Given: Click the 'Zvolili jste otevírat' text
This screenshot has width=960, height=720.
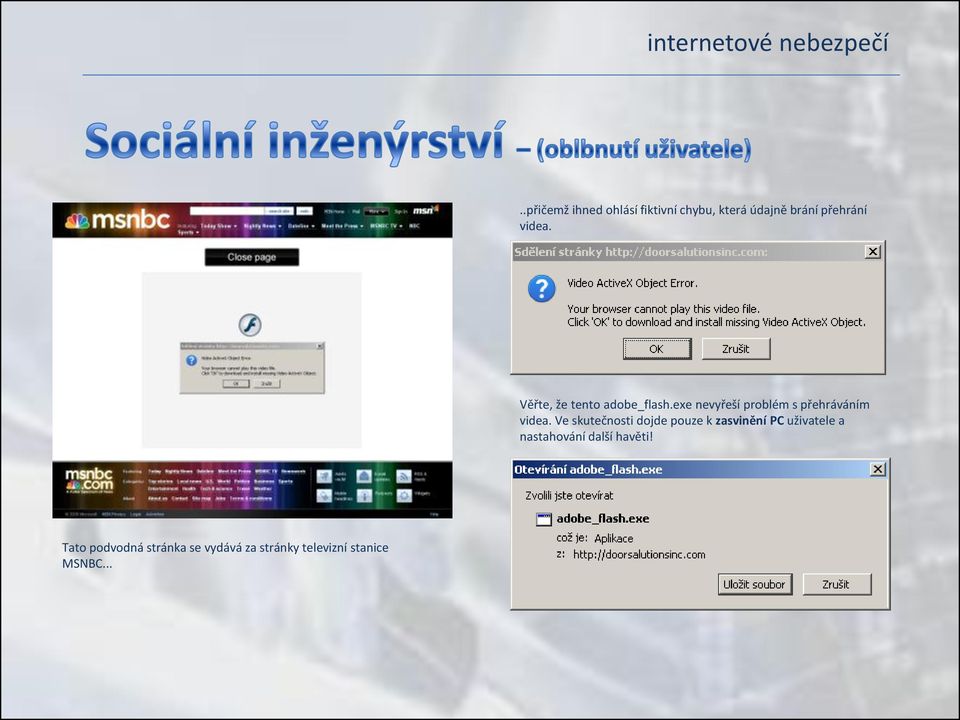Looking at the screenshot, I should [x=569, y=495].
